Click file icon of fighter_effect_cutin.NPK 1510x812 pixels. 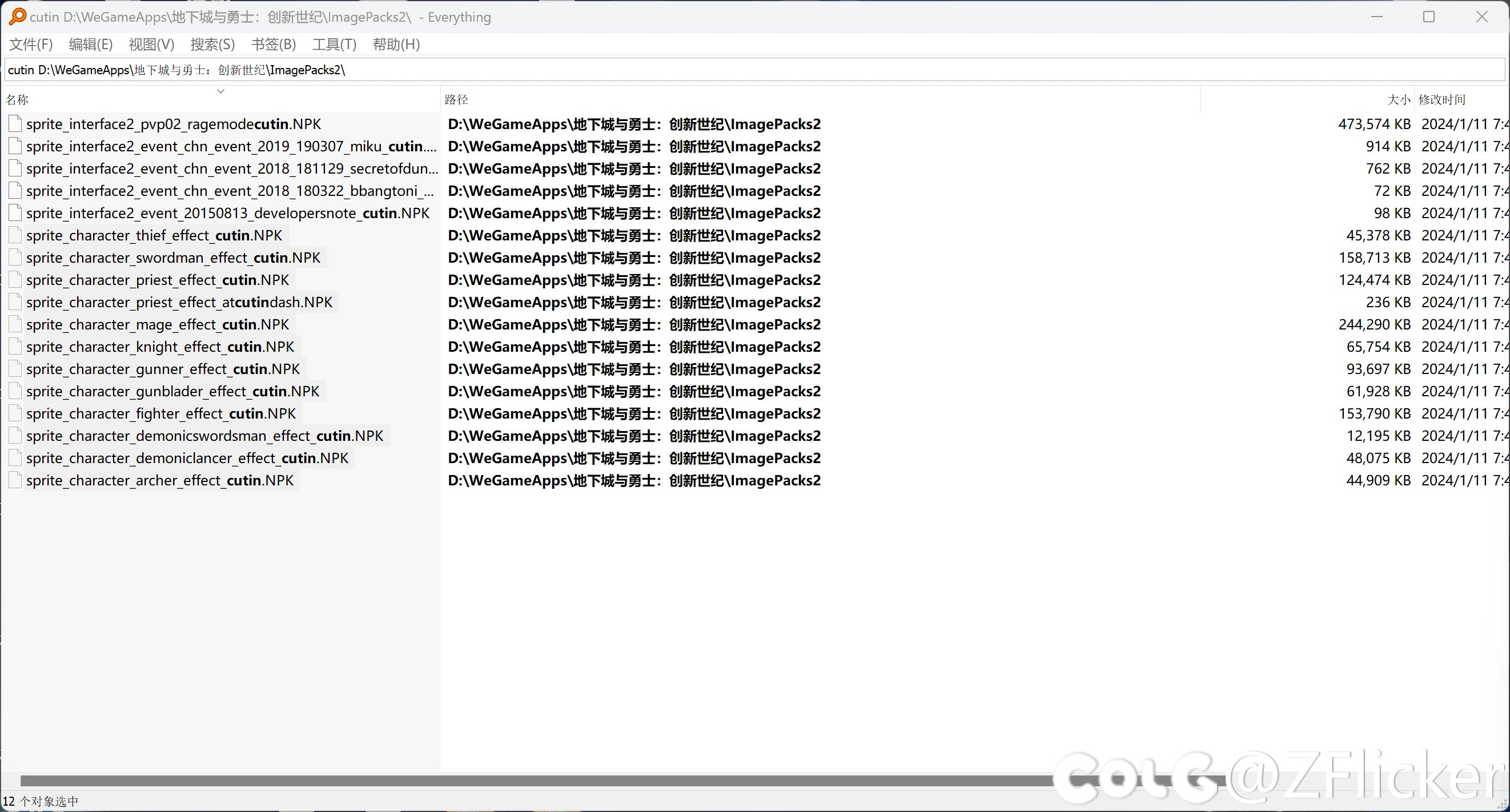tap(16, 413)
